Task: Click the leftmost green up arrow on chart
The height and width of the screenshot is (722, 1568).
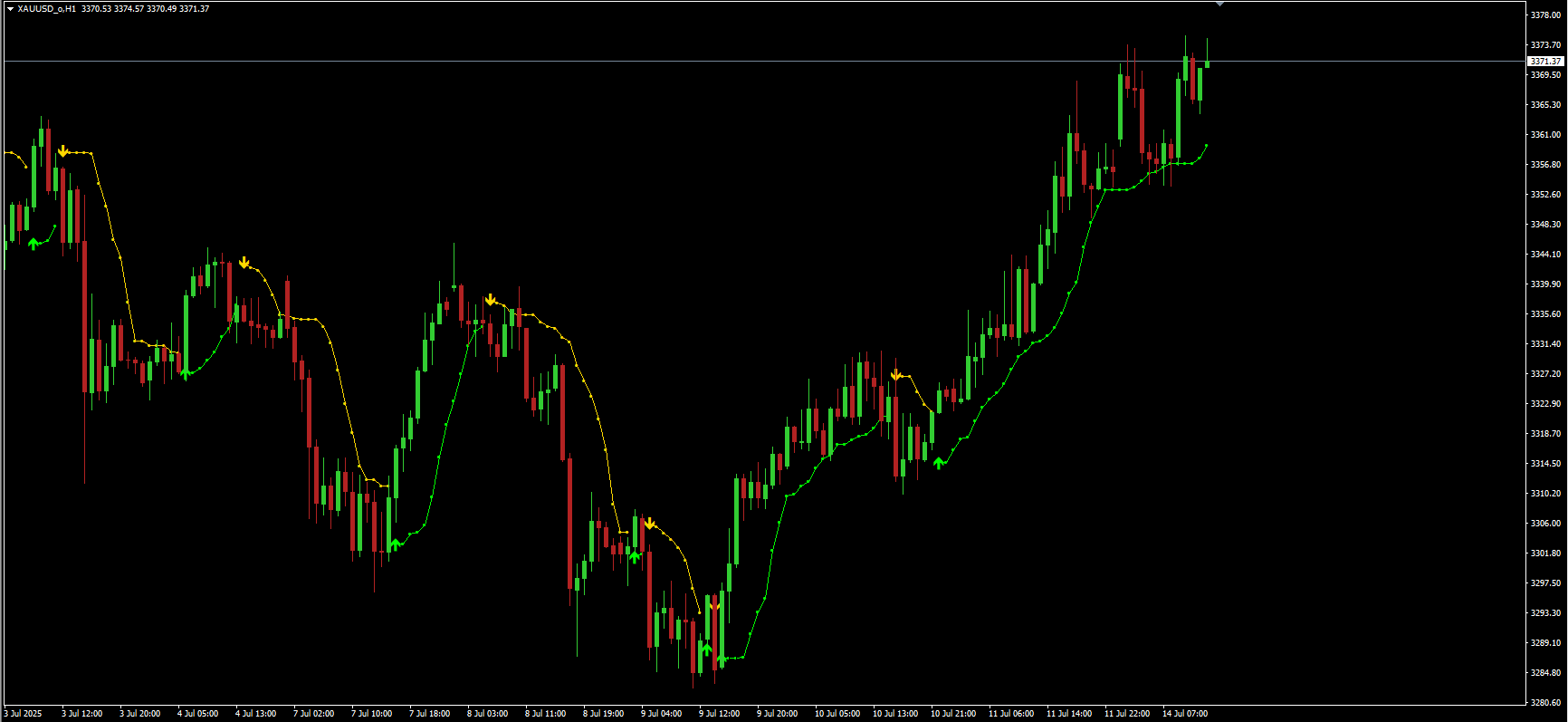Action: point(33,243)
